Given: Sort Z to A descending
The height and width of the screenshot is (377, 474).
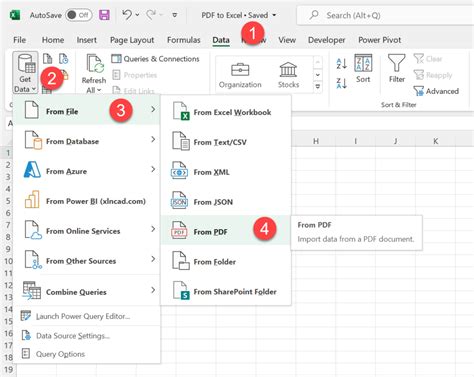Looking at the screenshot, I should [x=342, y=83].
